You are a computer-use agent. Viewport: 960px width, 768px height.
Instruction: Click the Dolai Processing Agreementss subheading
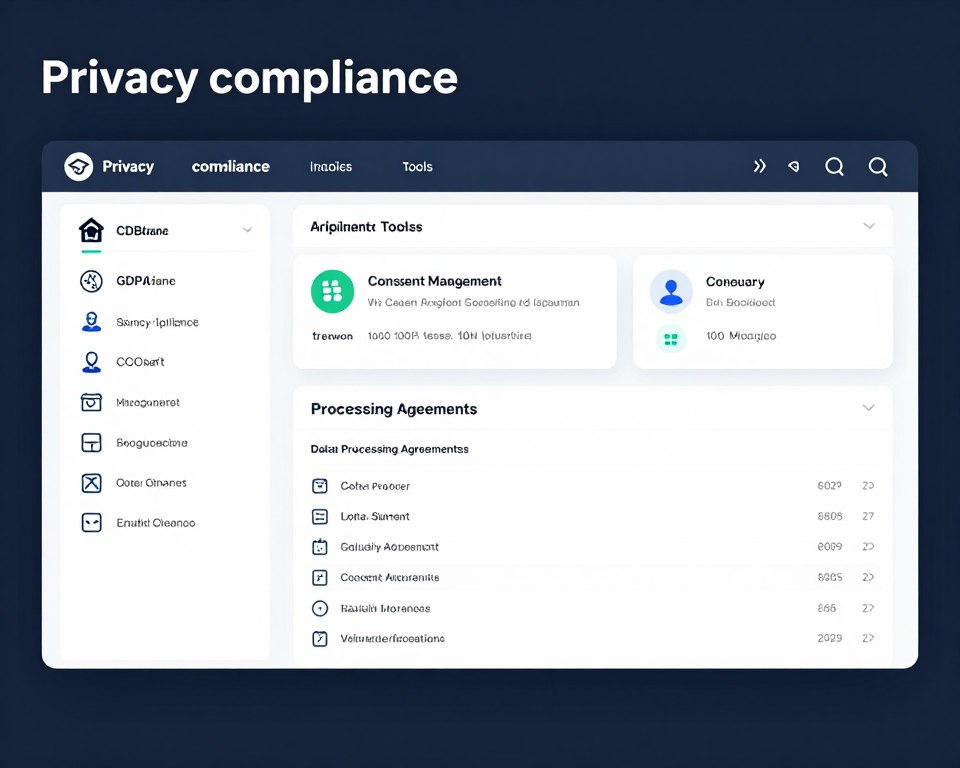tap(389, 449)
